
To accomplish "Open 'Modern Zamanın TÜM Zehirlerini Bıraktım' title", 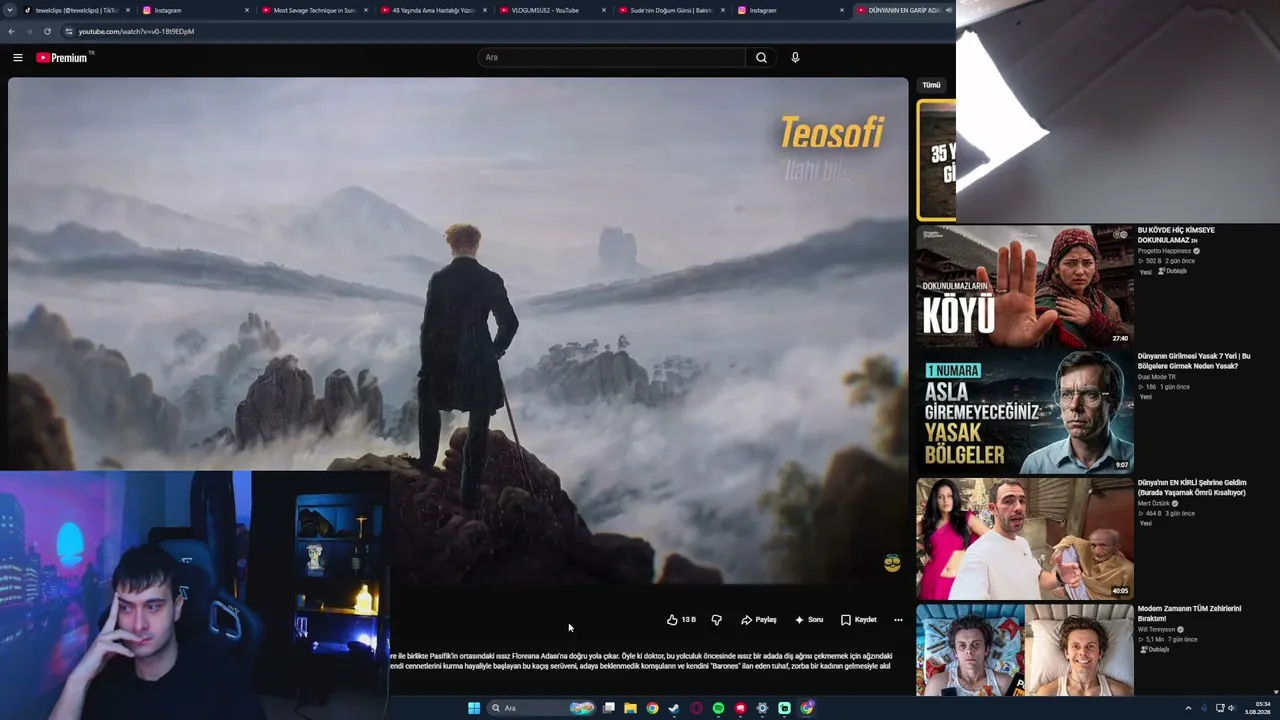I will pyautogui.click(x=1189, y=613).
